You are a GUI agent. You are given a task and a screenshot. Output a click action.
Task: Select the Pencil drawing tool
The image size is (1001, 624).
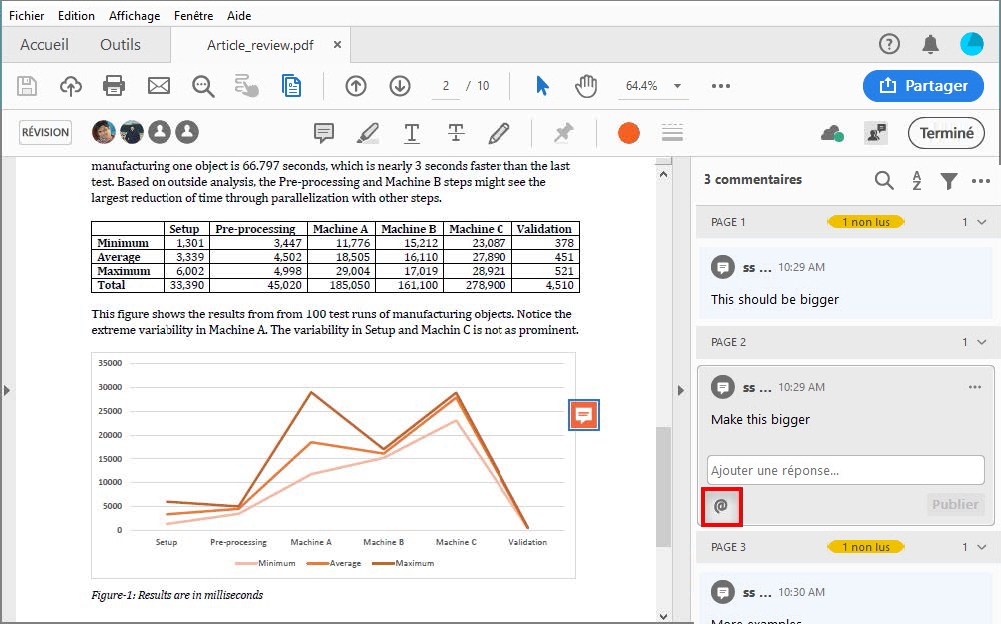499,133
